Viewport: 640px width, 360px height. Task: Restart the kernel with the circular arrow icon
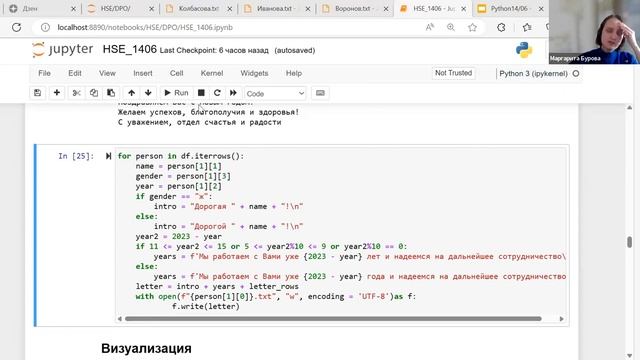tap(217, 93)
